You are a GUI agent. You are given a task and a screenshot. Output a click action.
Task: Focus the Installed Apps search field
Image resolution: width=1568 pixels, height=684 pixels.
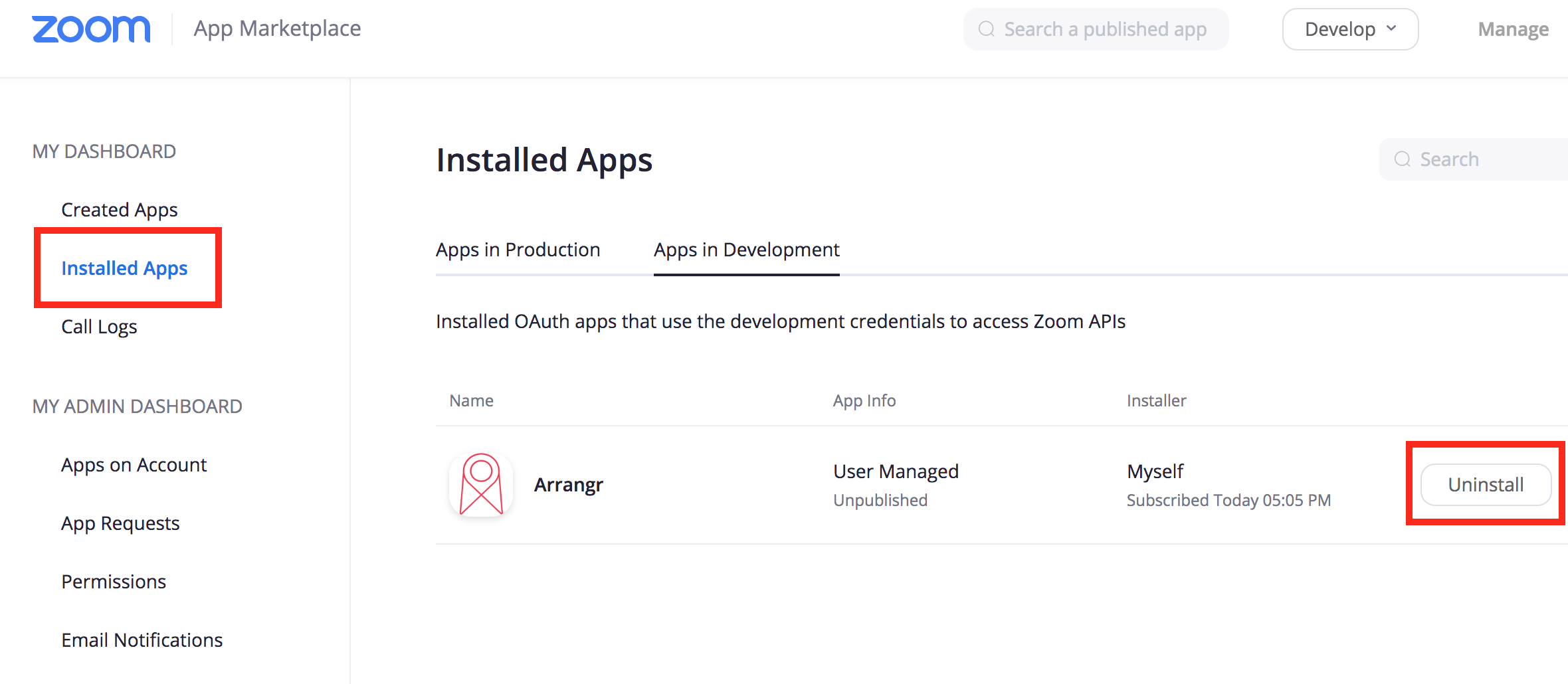point(1474,159)
